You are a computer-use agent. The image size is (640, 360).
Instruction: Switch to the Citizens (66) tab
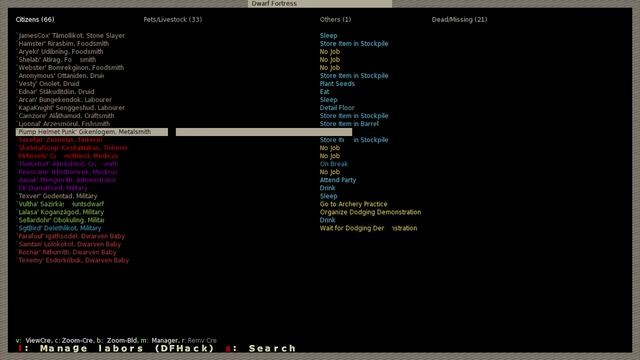tap(35, 20)
